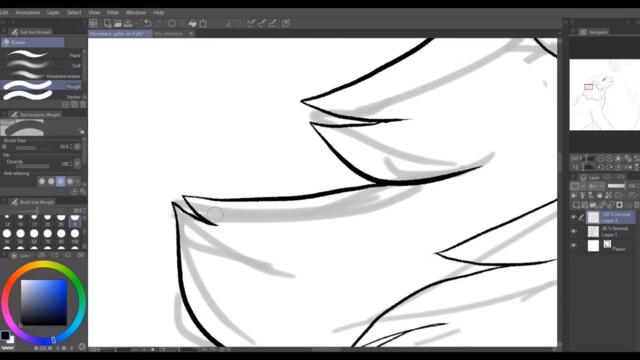Select the first anti-aliasing option (none)
Image resolution: width=640 pixels, height=360 pixels.
click(42, 181)
